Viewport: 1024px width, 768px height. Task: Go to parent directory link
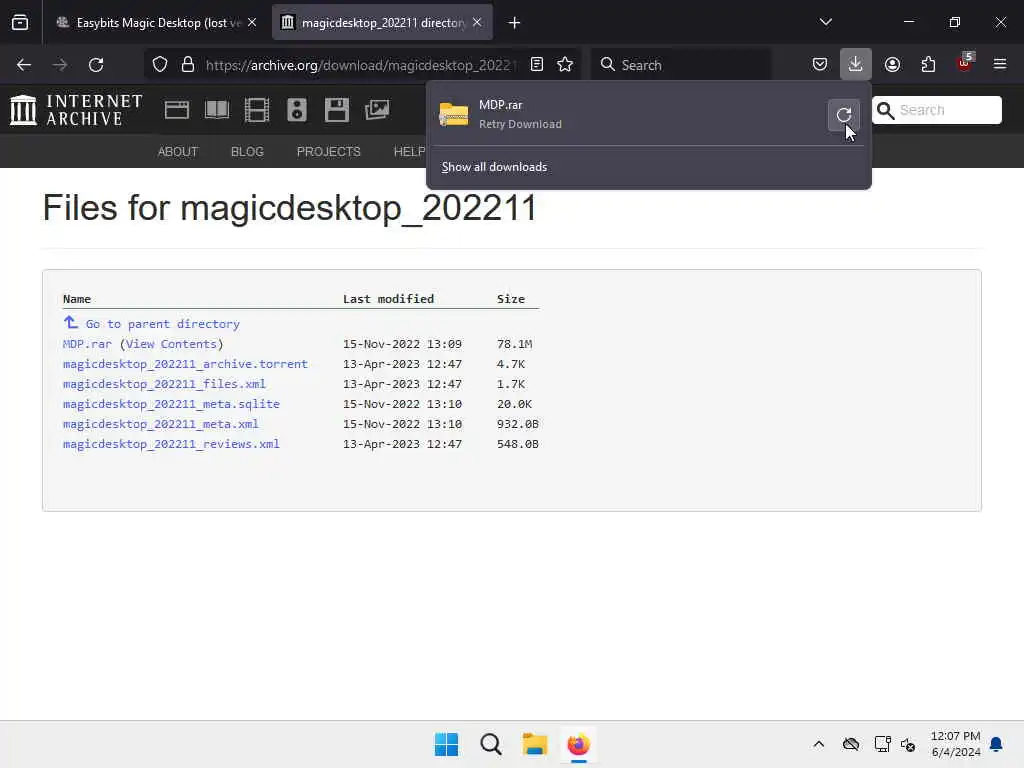[x=163, y=324]
